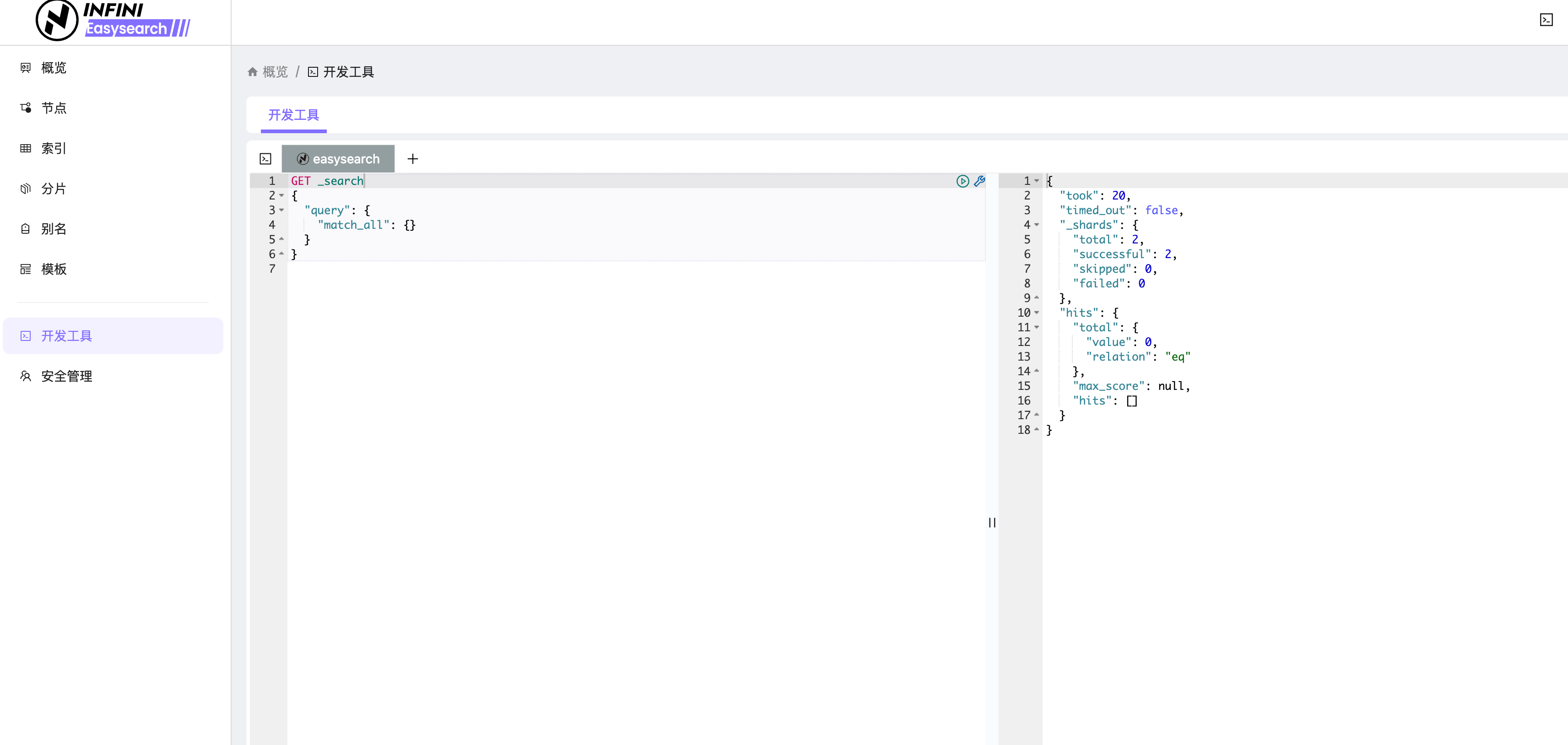This screenshot has width=1568, height=745.
Task: Open 模板 templates in sidebar
Action: 54,269
